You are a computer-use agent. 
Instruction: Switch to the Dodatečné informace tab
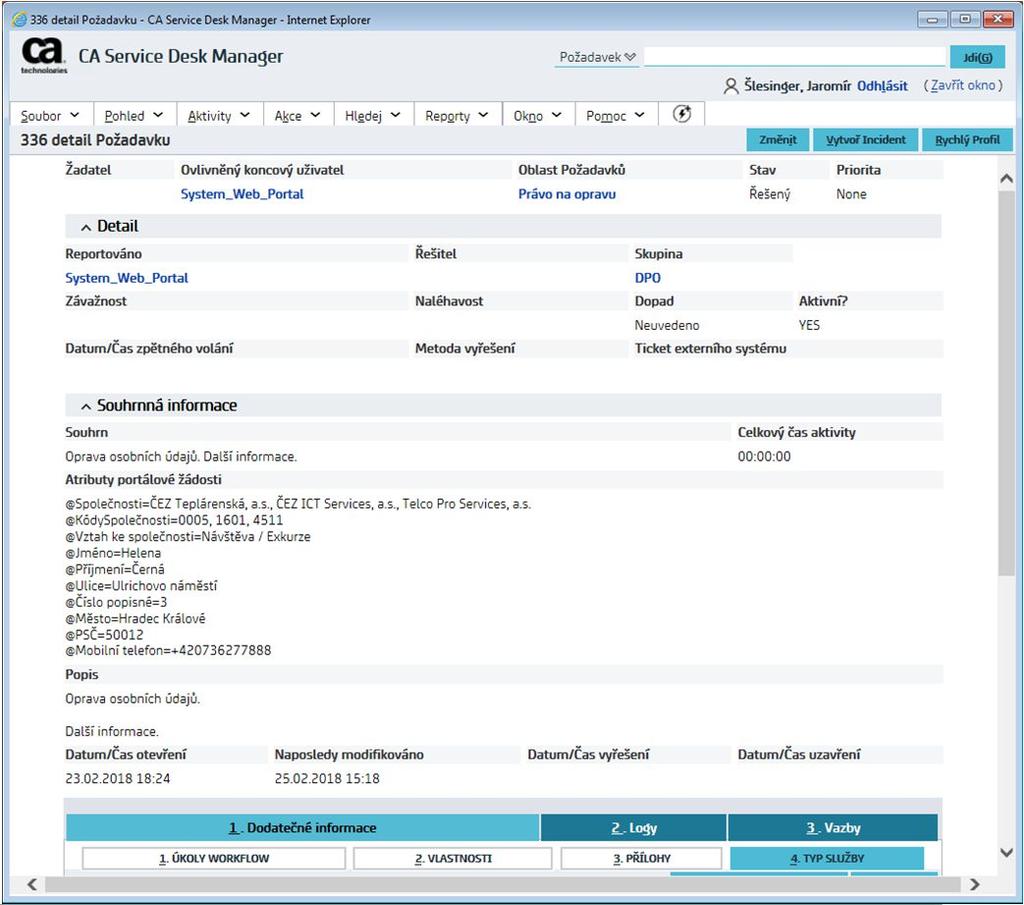pos(302,828)
